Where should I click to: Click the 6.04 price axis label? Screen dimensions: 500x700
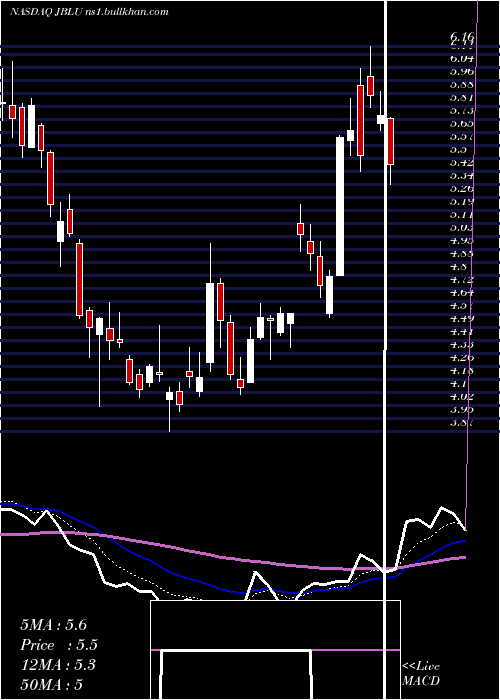point(462,58)
